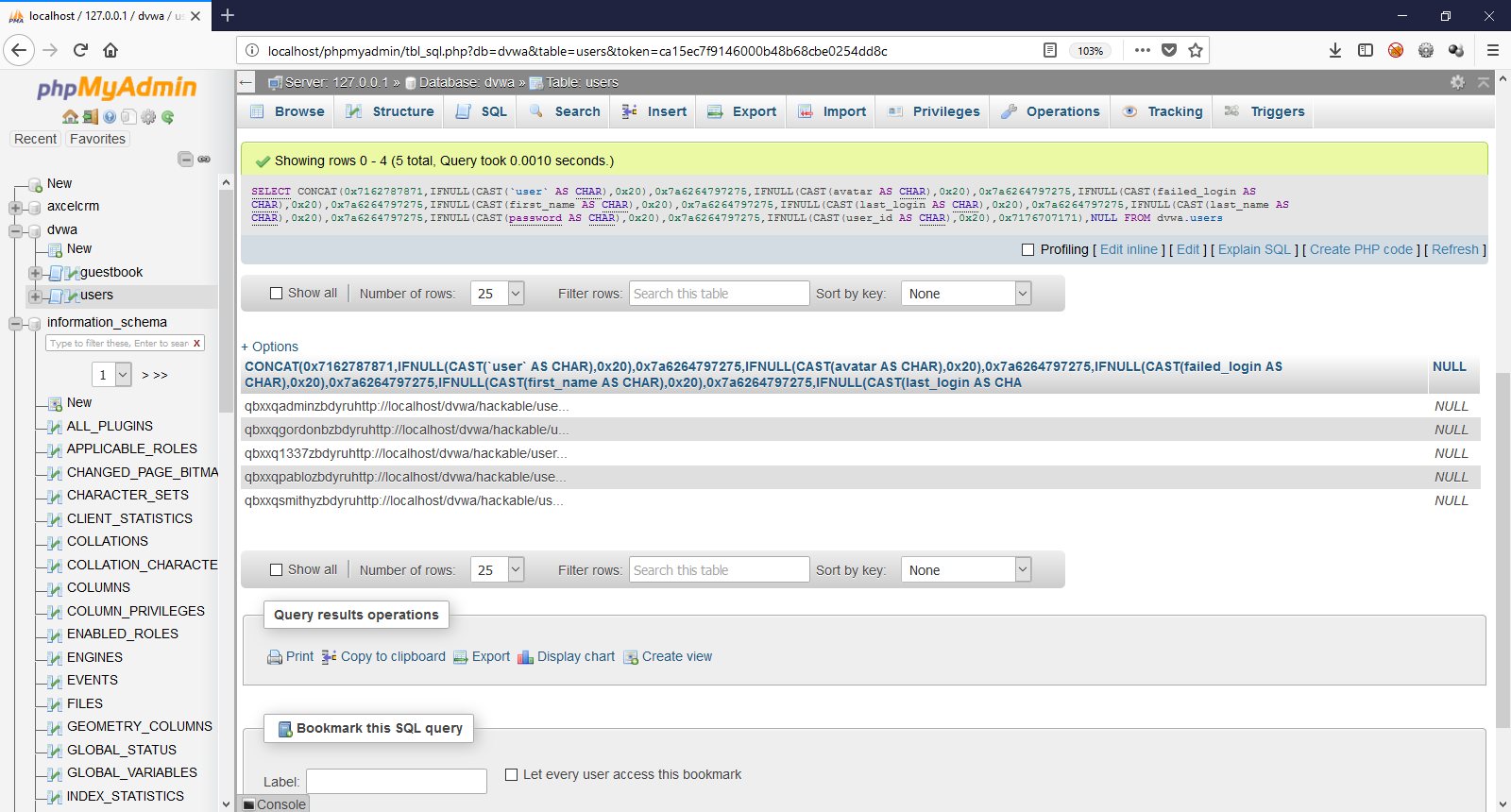
Task: Enable the Profiling checkbox
Action: (x=1027, y=249)
